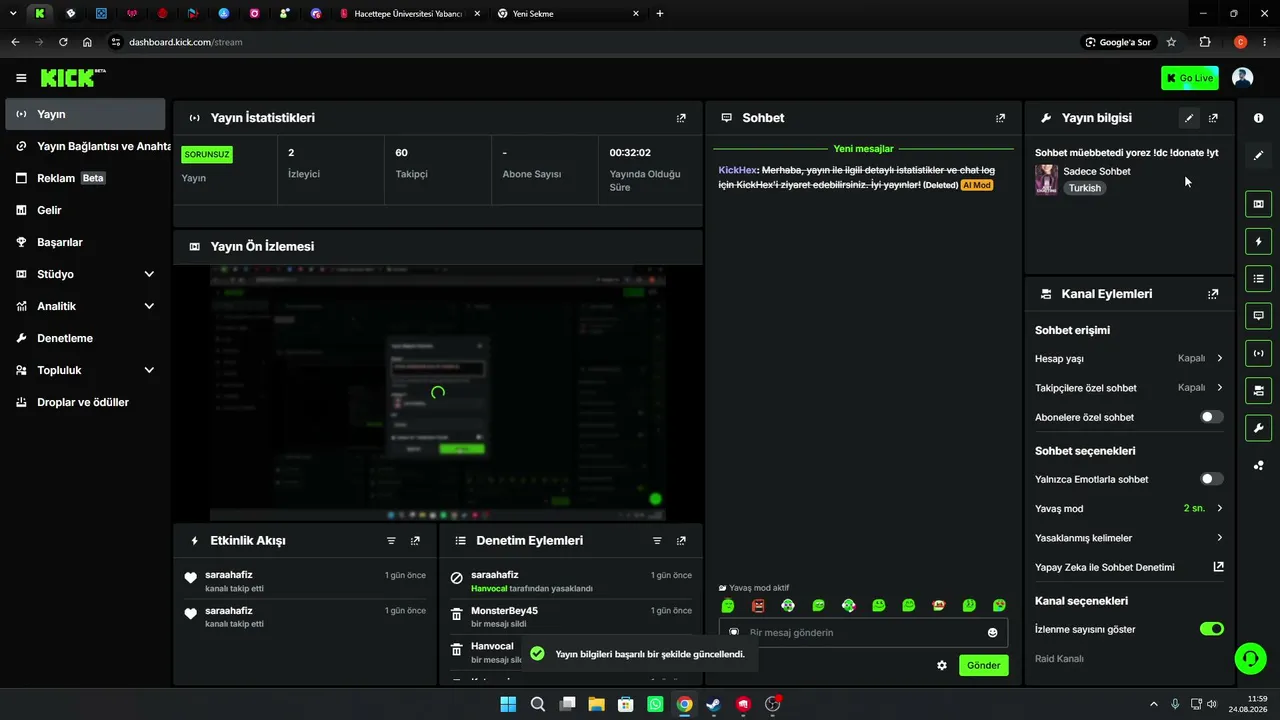Viewport: 1280px width, 720px height.
Task: Open chat settings gear next to Gönder
Action: click(x=941, y=665)
